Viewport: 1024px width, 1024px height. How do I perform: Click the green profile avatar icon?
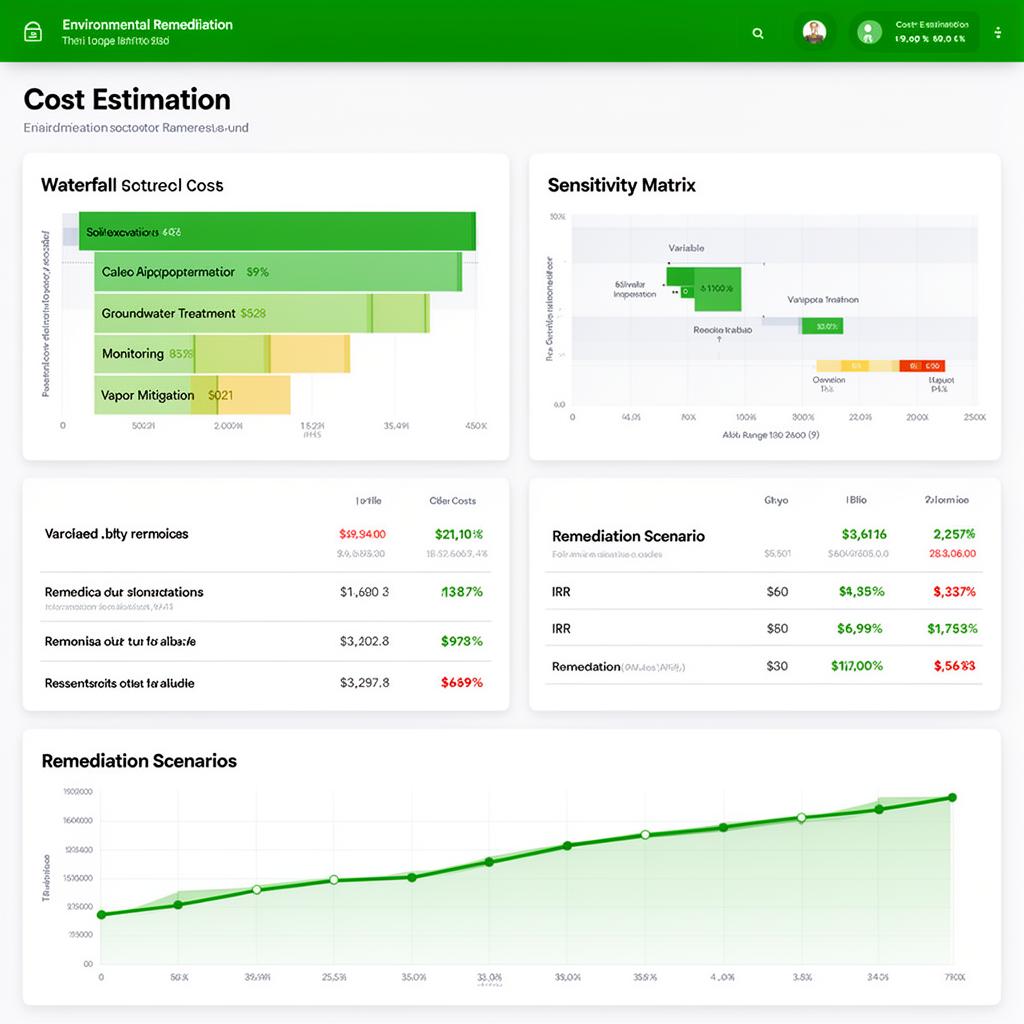(x=869, y=32)
